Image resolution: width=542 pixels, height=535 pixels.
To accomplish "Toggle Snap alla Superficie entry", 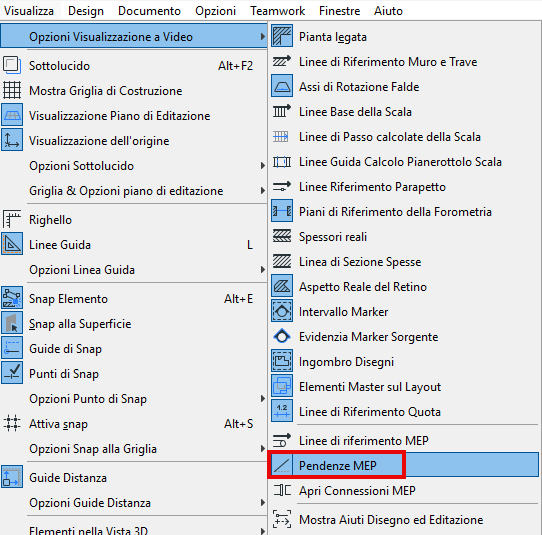I will (x=134, y=323).
